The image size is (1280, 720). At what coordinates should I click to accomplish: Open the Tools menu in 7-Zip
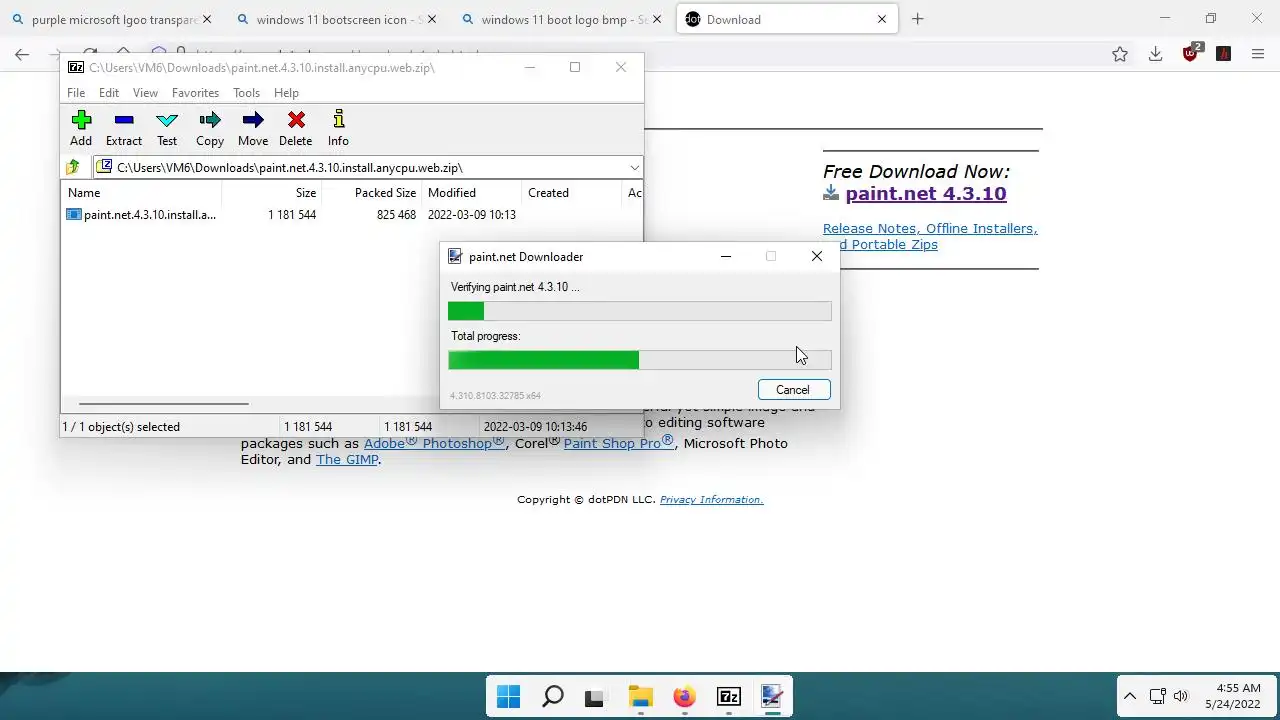coord(246,93)
